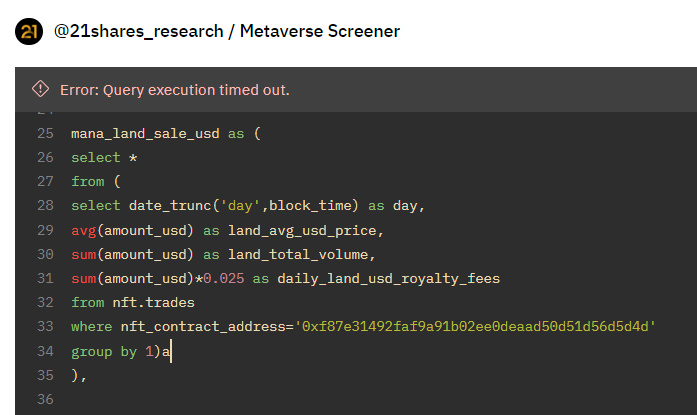Click 'date_trunc' on line 28

(x=170, y=206)
